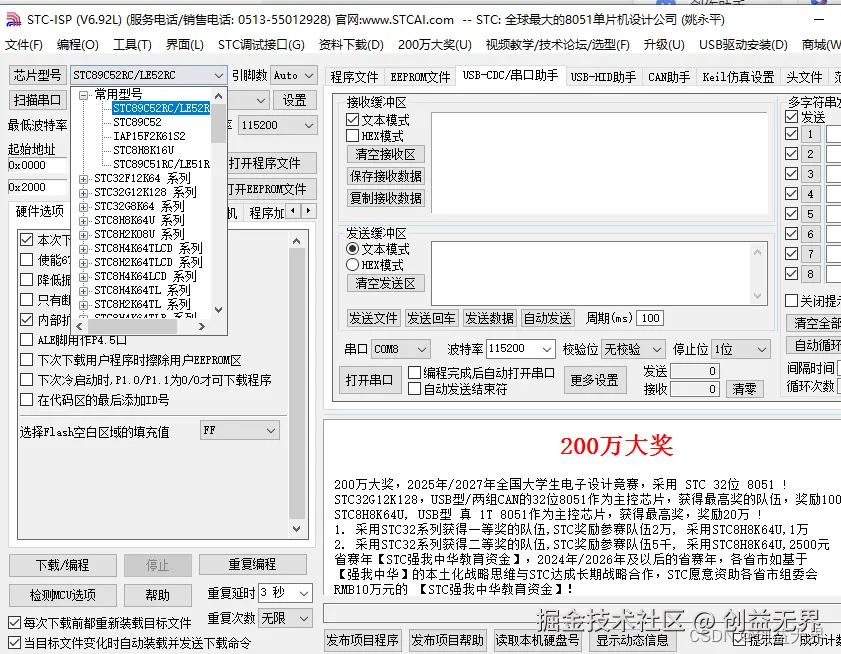Select IAP15F2K61S2 in the chip list
This screenshot has height=654, width=841.
click(149, 136)
